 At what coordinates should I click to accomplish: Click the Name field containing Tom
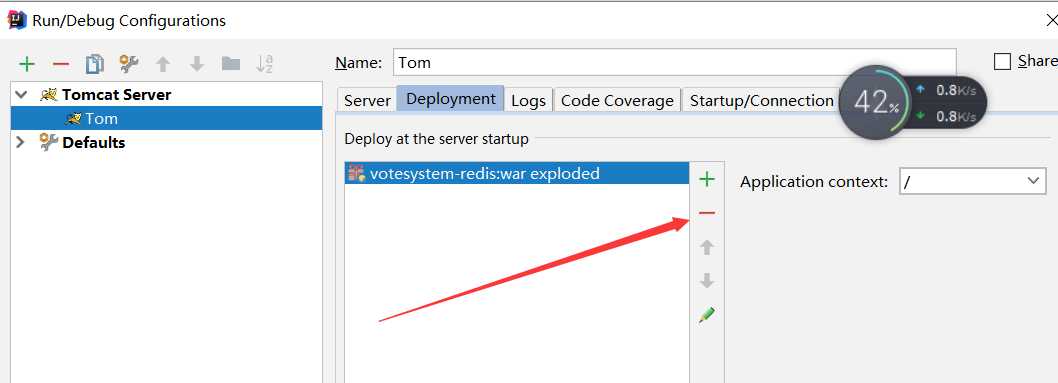tap(674, 63)
